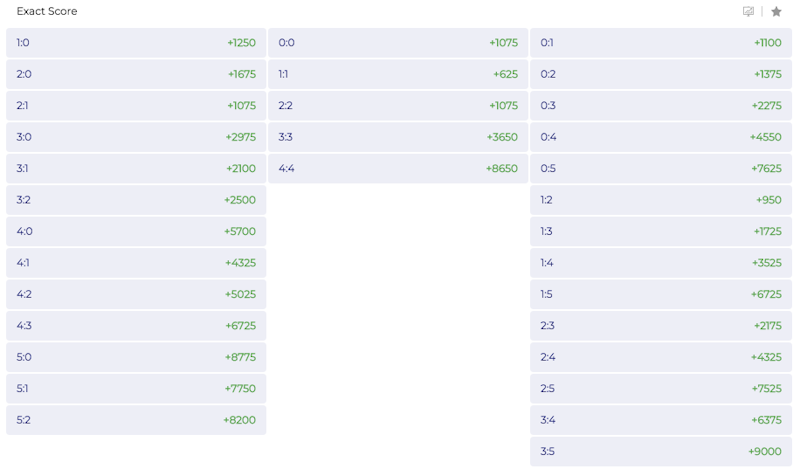Pick the 5:2 score at +8200
The image size is (800, 476).
click(x=136, y=420)
